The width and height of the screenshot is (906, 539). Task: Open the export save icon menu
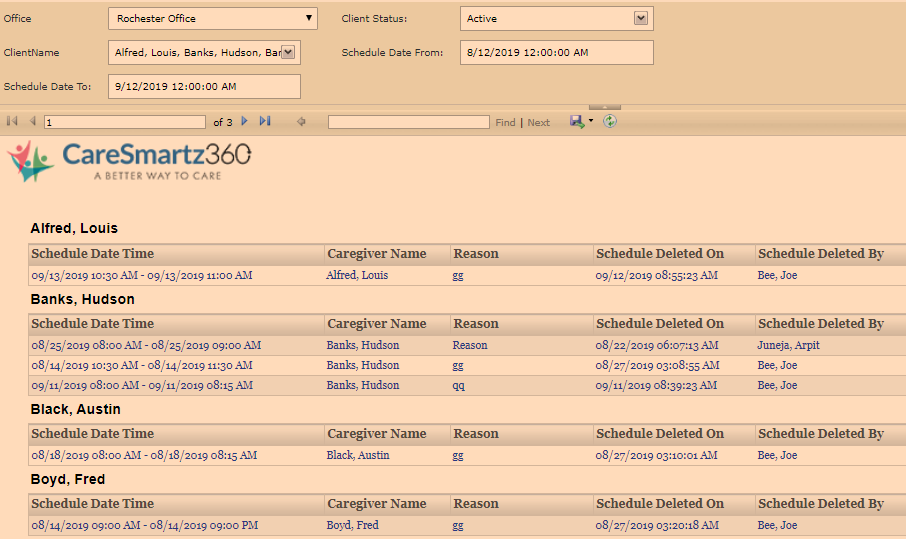click(580, 121)
